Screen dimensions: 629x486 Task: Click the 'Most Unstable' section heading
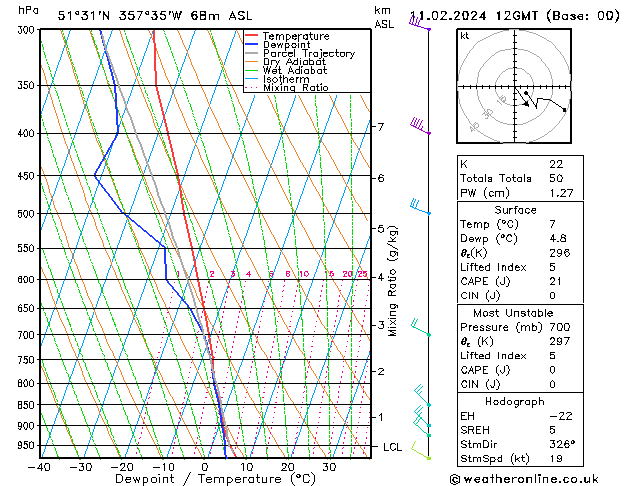pyautogui.click(x=513, y=313)
